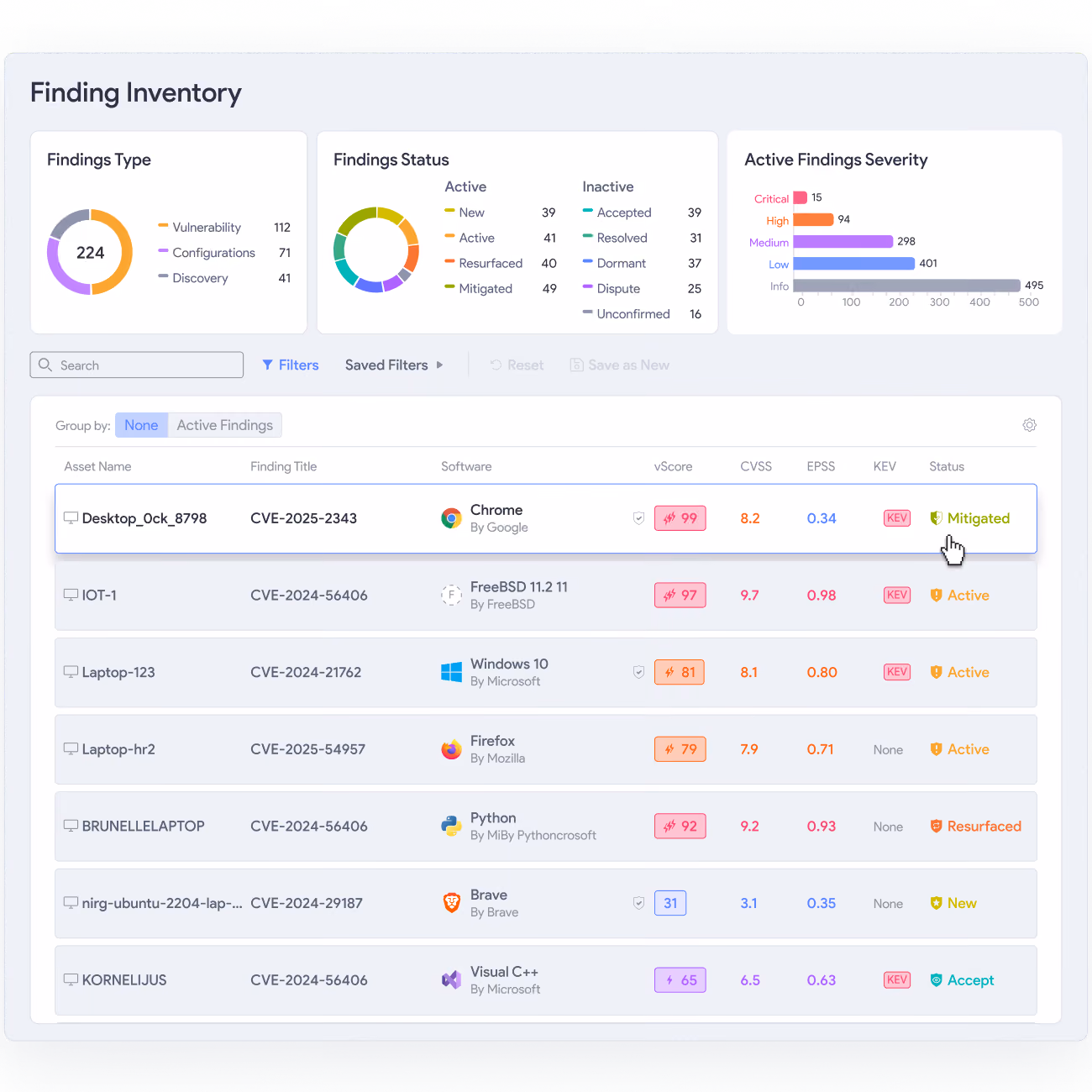
Task: Click vScore 99 badge
Action: 680,518
